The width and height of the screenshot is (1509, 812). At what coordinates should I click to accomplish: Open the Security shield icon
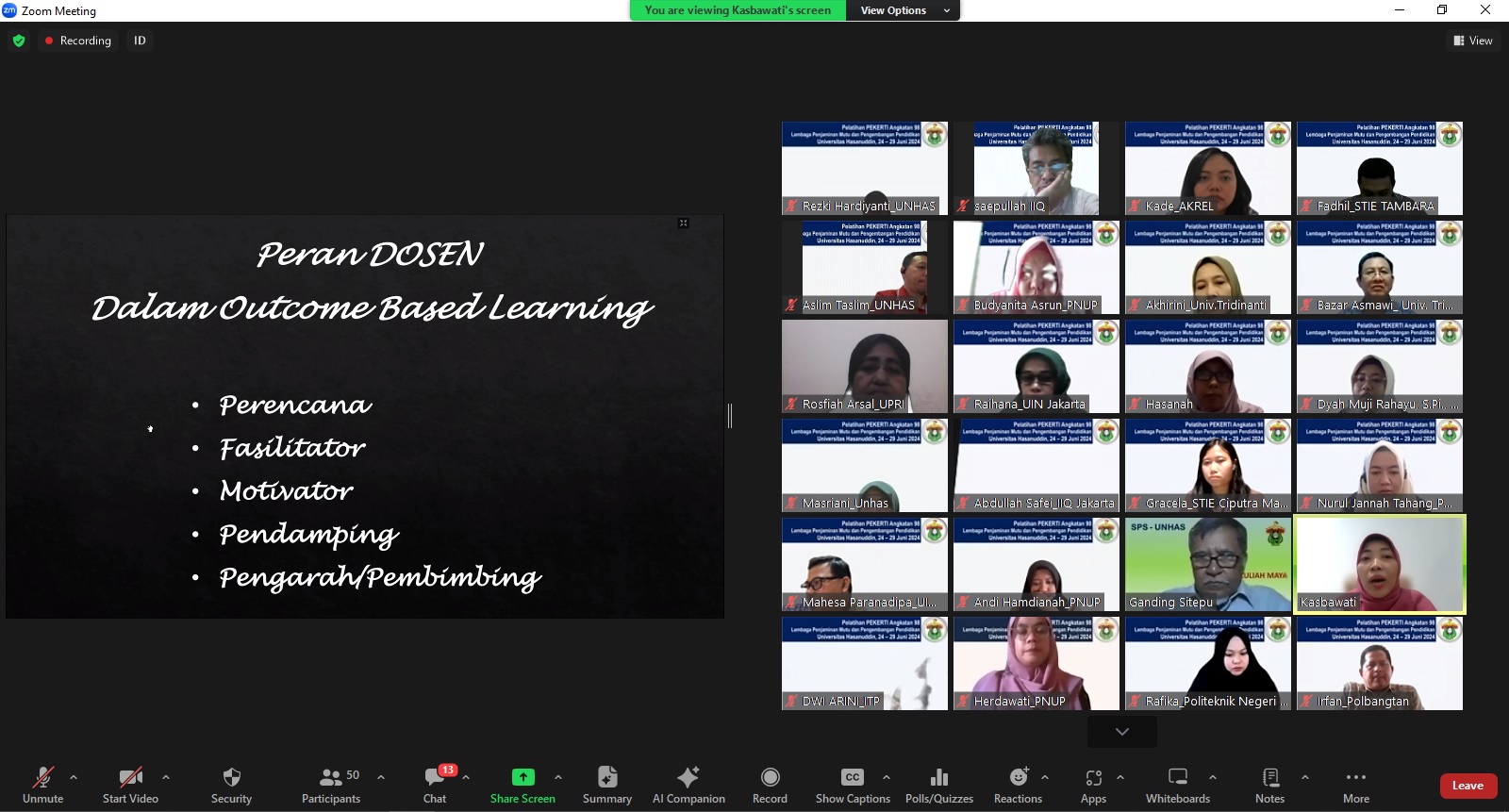click(231, 778)
